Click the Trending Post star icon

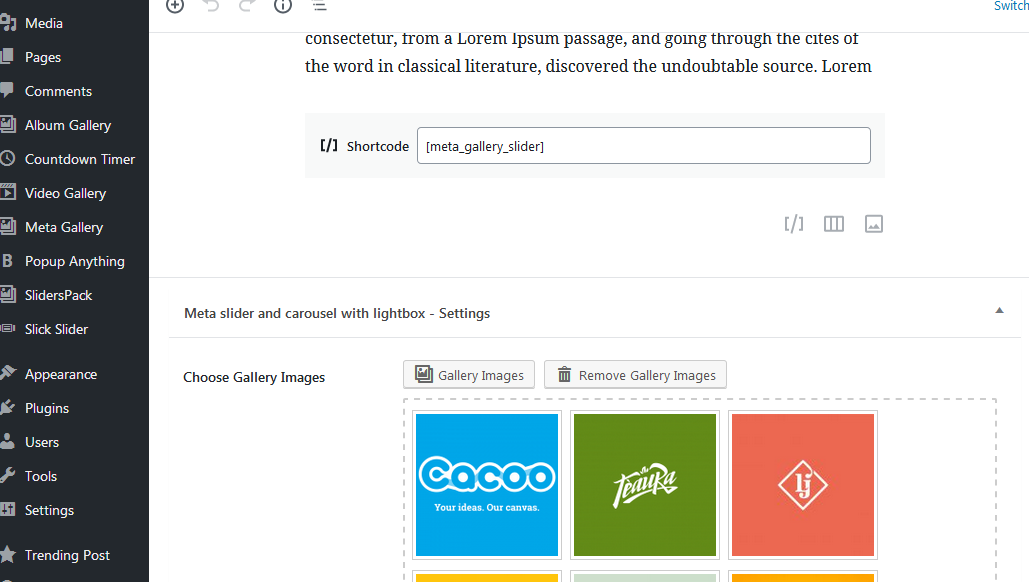[x=7, y=554]
